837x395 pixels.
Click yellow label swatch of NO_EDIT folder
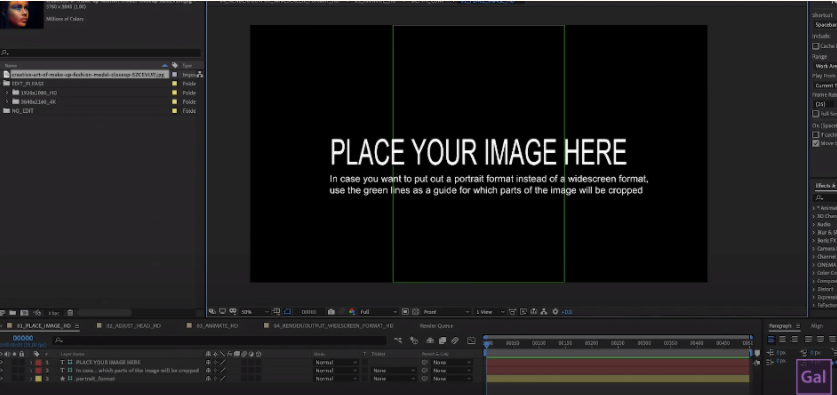[x=175, y=110]
